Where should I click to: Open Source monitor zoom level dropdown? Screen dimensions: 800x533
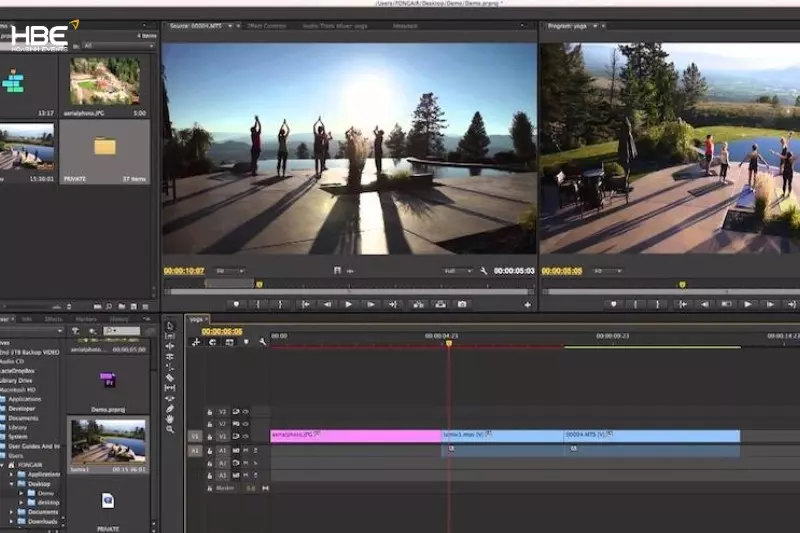tap(230, 271)
